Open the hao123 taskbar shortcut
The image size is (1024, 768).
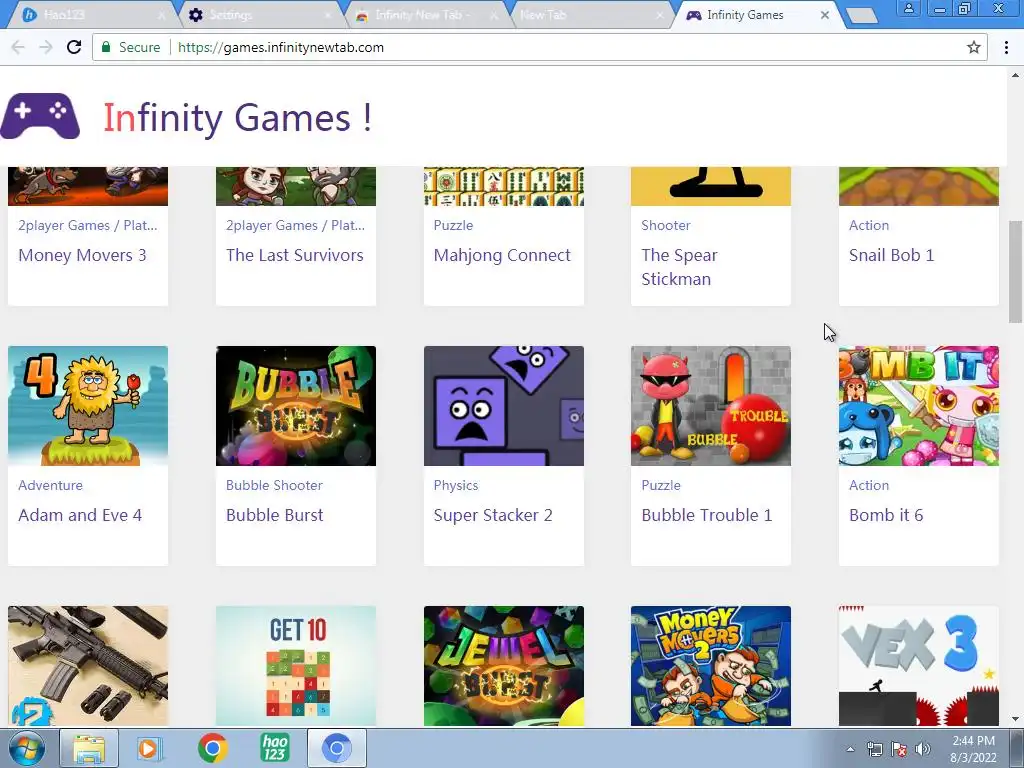pos(274,748)
